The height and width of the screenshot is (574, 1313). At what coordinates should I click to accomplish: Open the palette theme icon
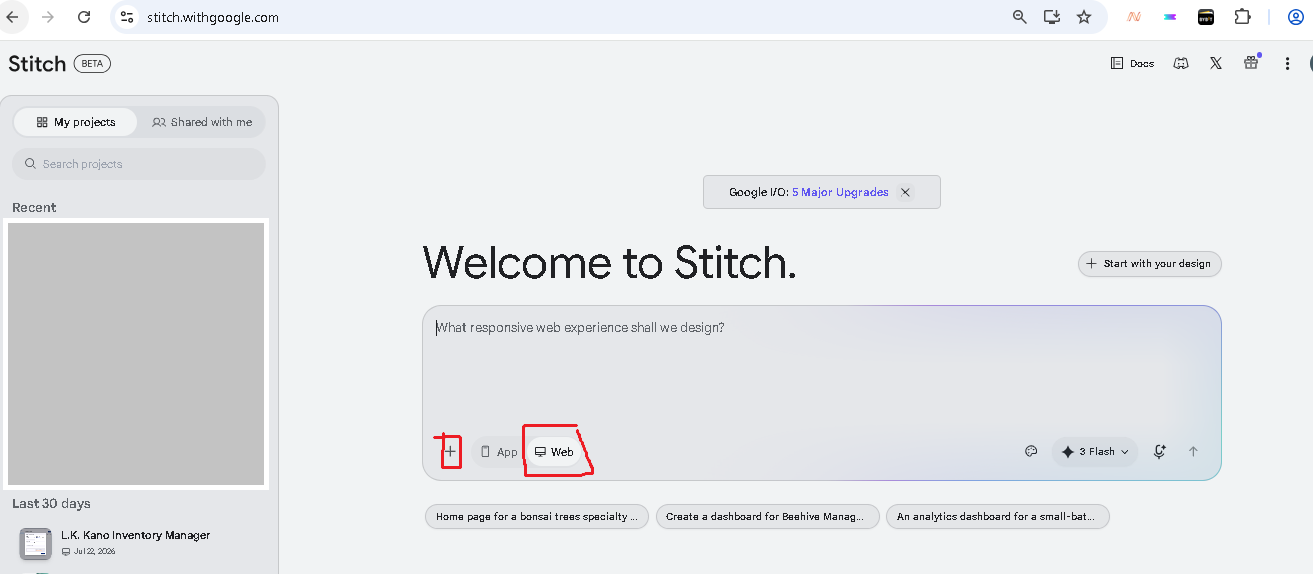pyautogui.click(x=1032, y=451)
